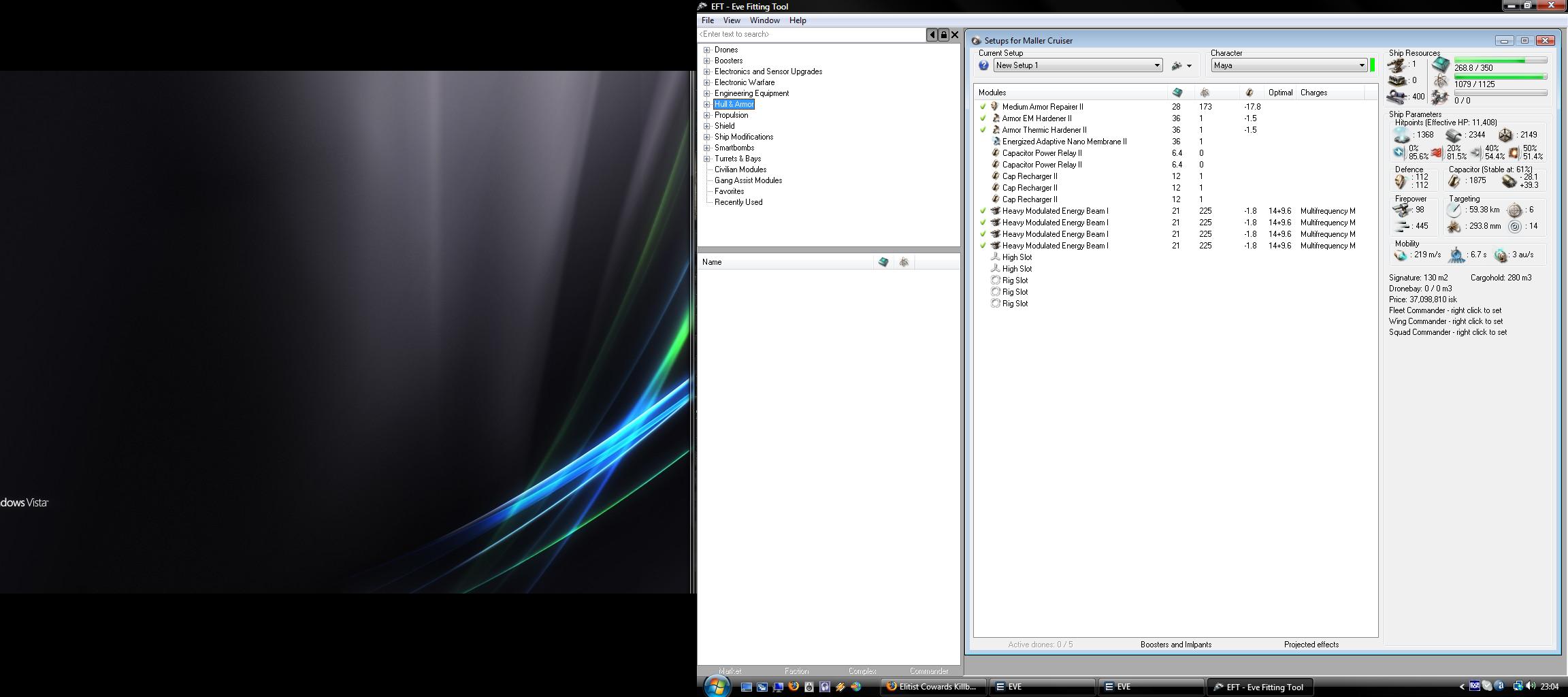Toggle Armor Thermic Hardener II active checkmark

click(983, 130)
